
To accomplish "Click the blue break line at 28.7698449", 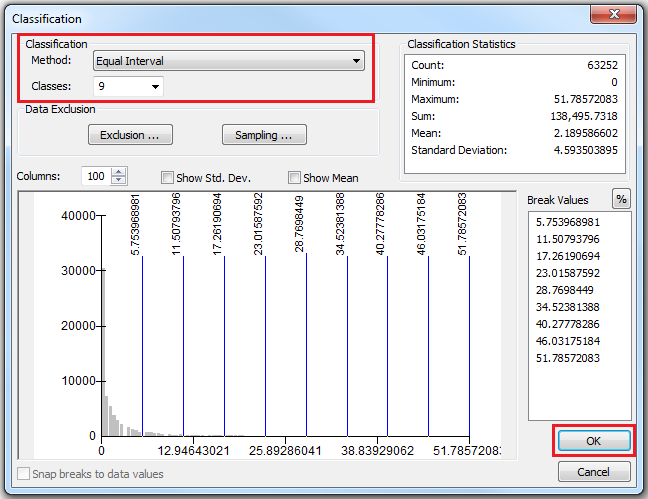I will coord(306,345).
